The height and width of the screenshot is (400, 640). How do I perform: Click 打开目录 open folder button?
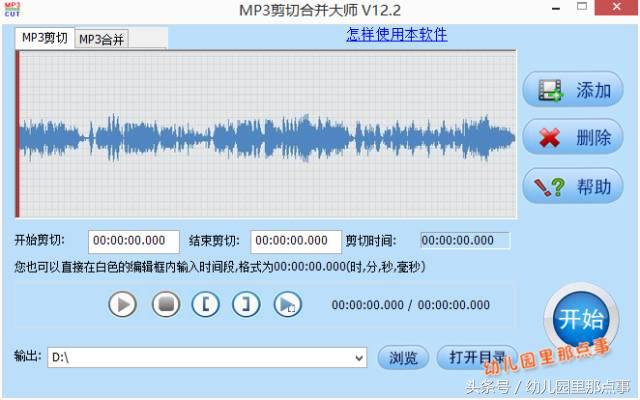[x=477, y=357]
